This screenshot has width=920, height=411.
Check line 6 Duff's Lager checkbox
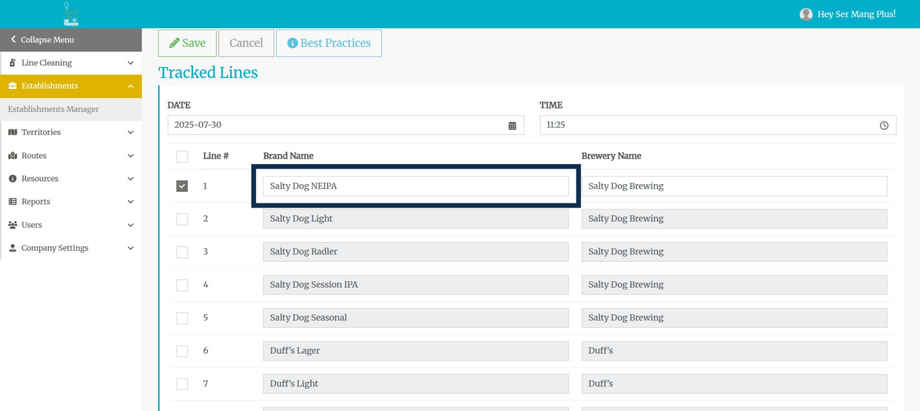182,351
